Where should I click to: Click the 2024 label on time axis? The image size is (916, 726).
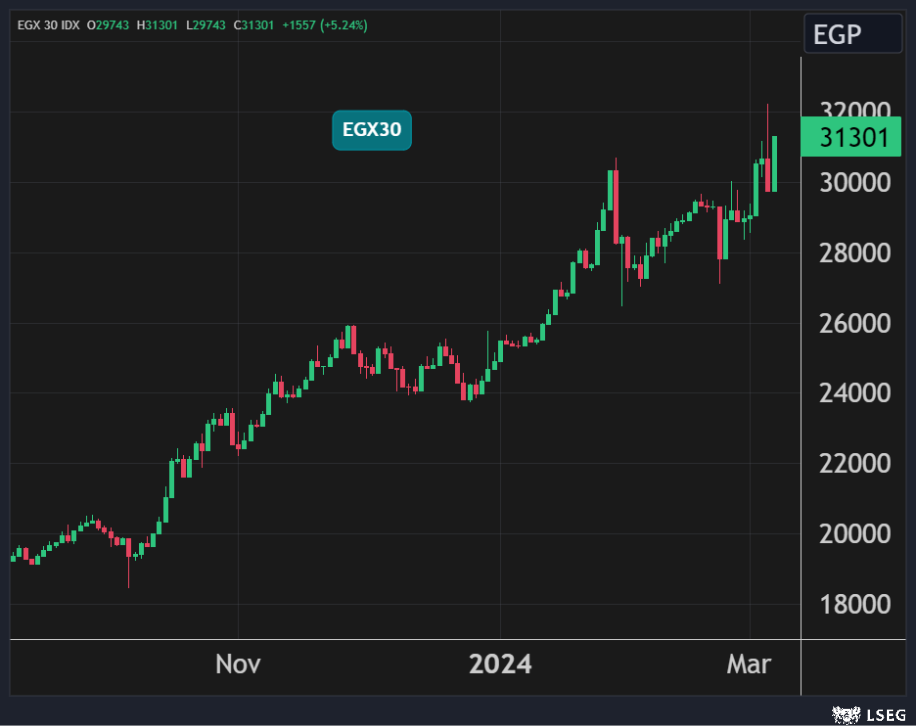click(x=502, y=664)
